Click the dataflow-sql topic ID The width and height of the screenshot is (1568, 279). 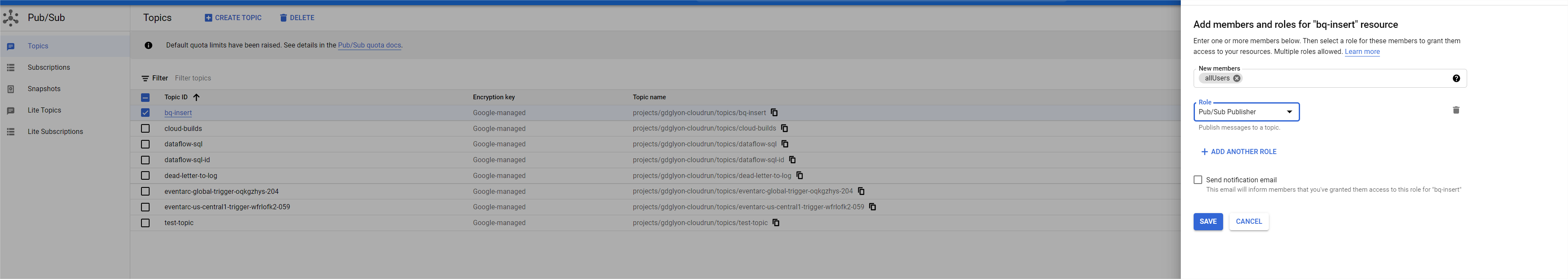pyautogui.click(x=183, y=144)
